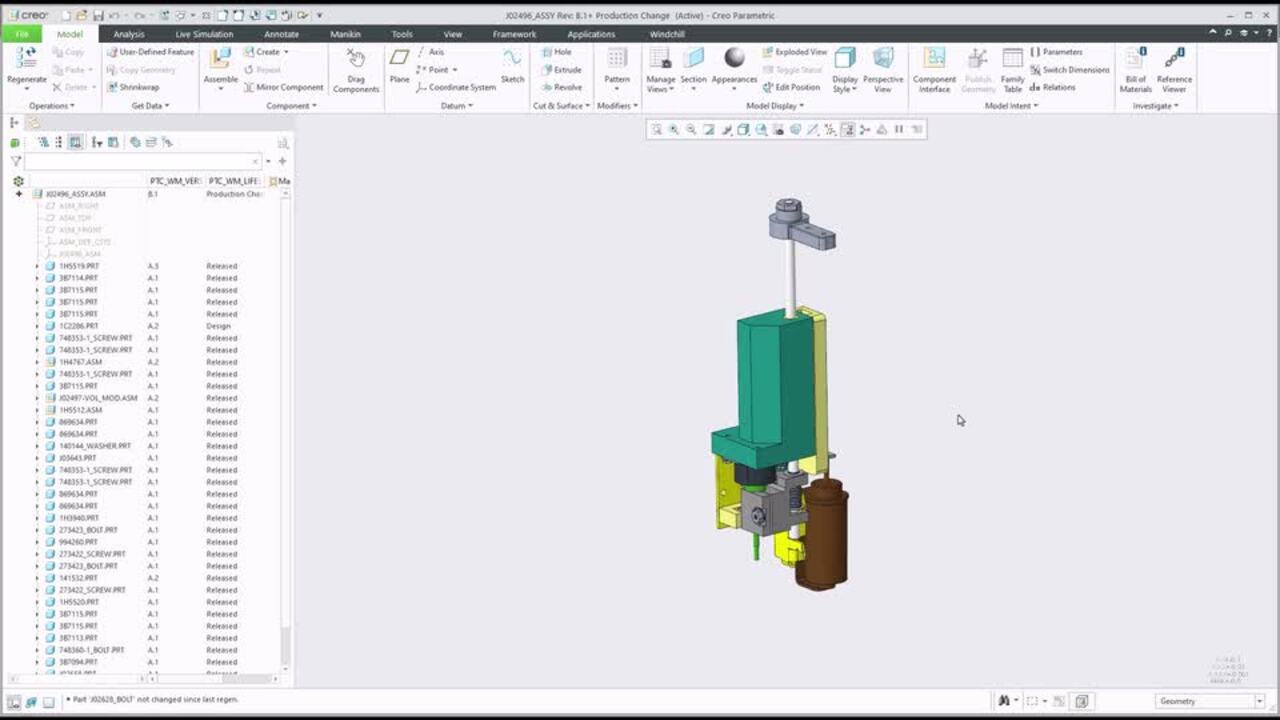Click the Mirror Component button

tap(284, 87)
